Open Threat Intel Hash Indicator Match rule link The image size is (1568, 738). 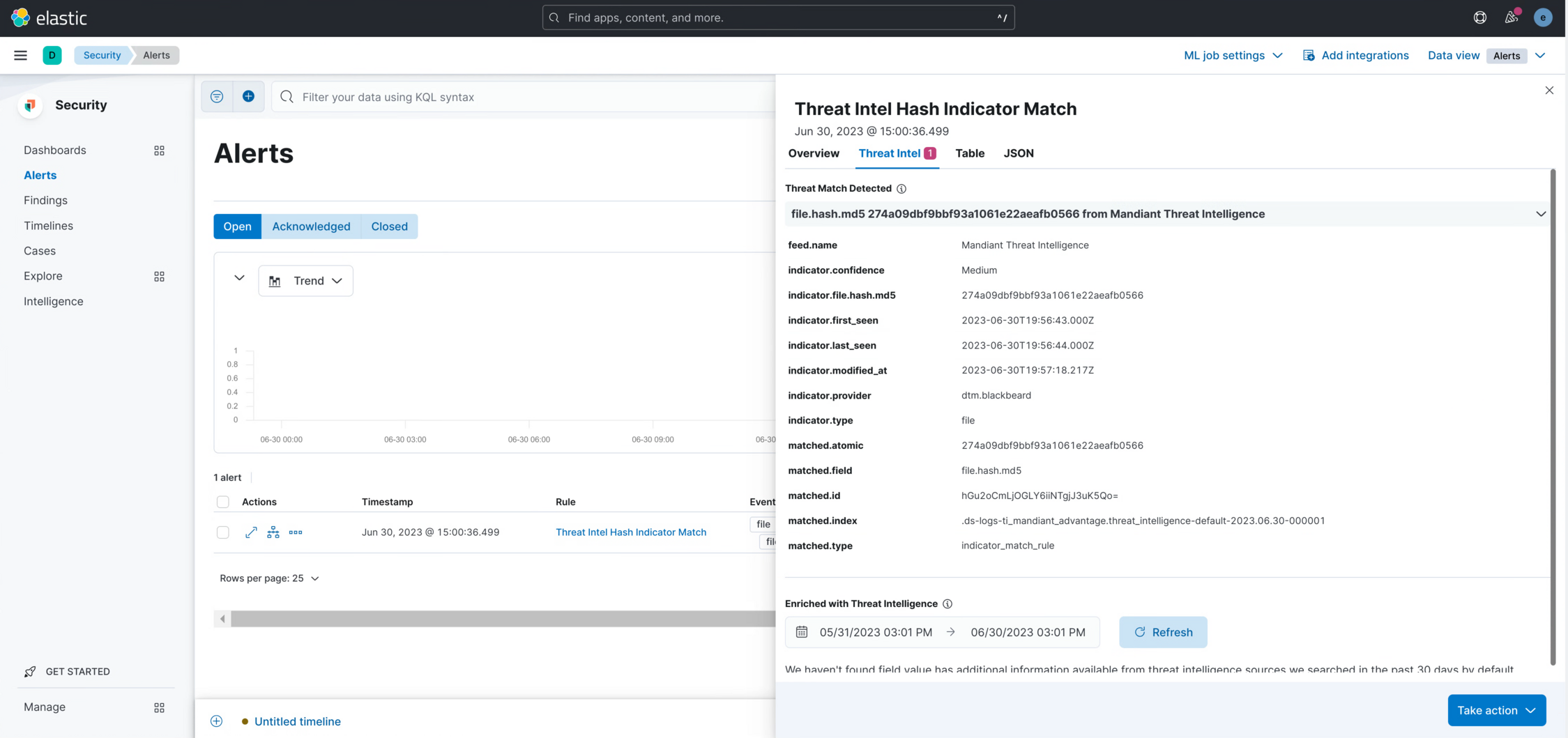click(630, 532)
